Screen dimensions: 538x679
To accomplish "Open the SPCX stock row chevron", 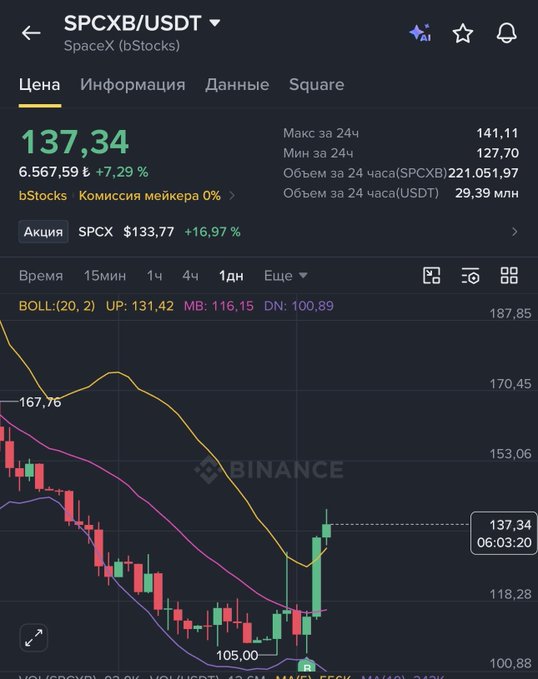I will (514, 232).
